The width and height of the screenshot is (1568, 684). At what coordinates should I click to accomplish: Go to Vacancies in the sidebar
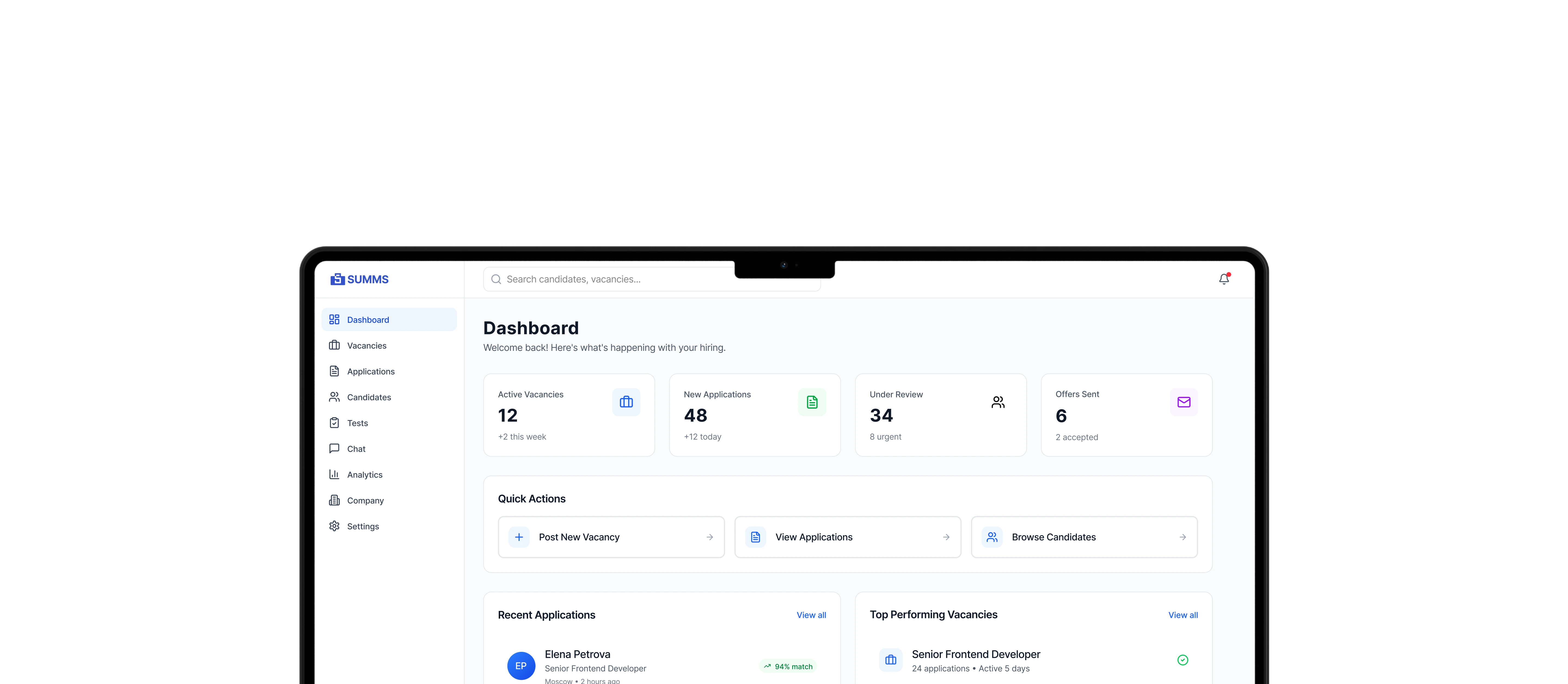(389, 345)
